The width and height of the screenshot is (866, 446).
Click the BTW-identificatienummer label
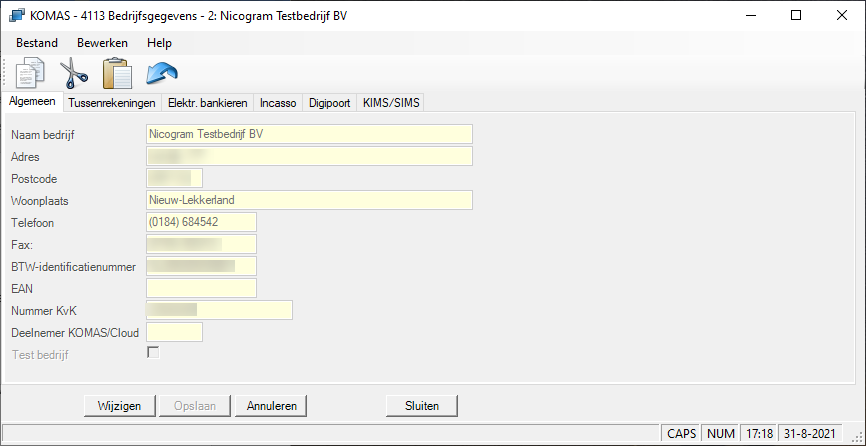coord(73,267)
